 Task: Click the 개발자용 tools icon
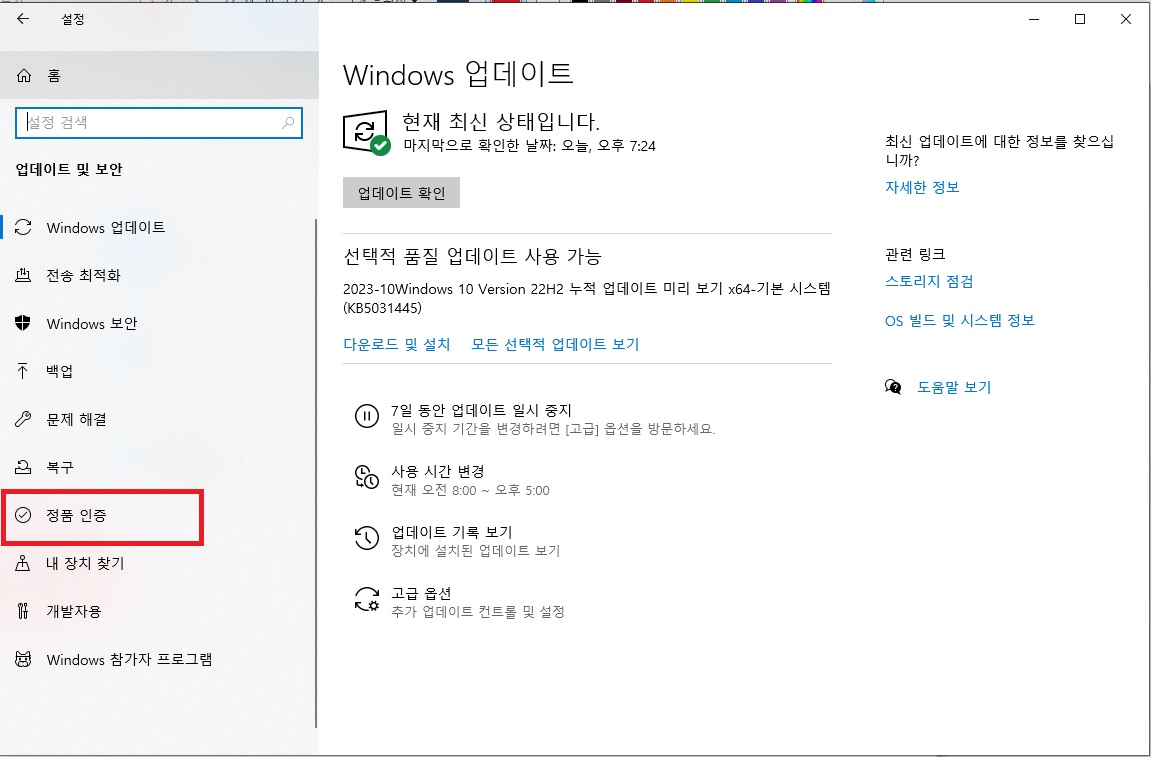pos(23,611)
